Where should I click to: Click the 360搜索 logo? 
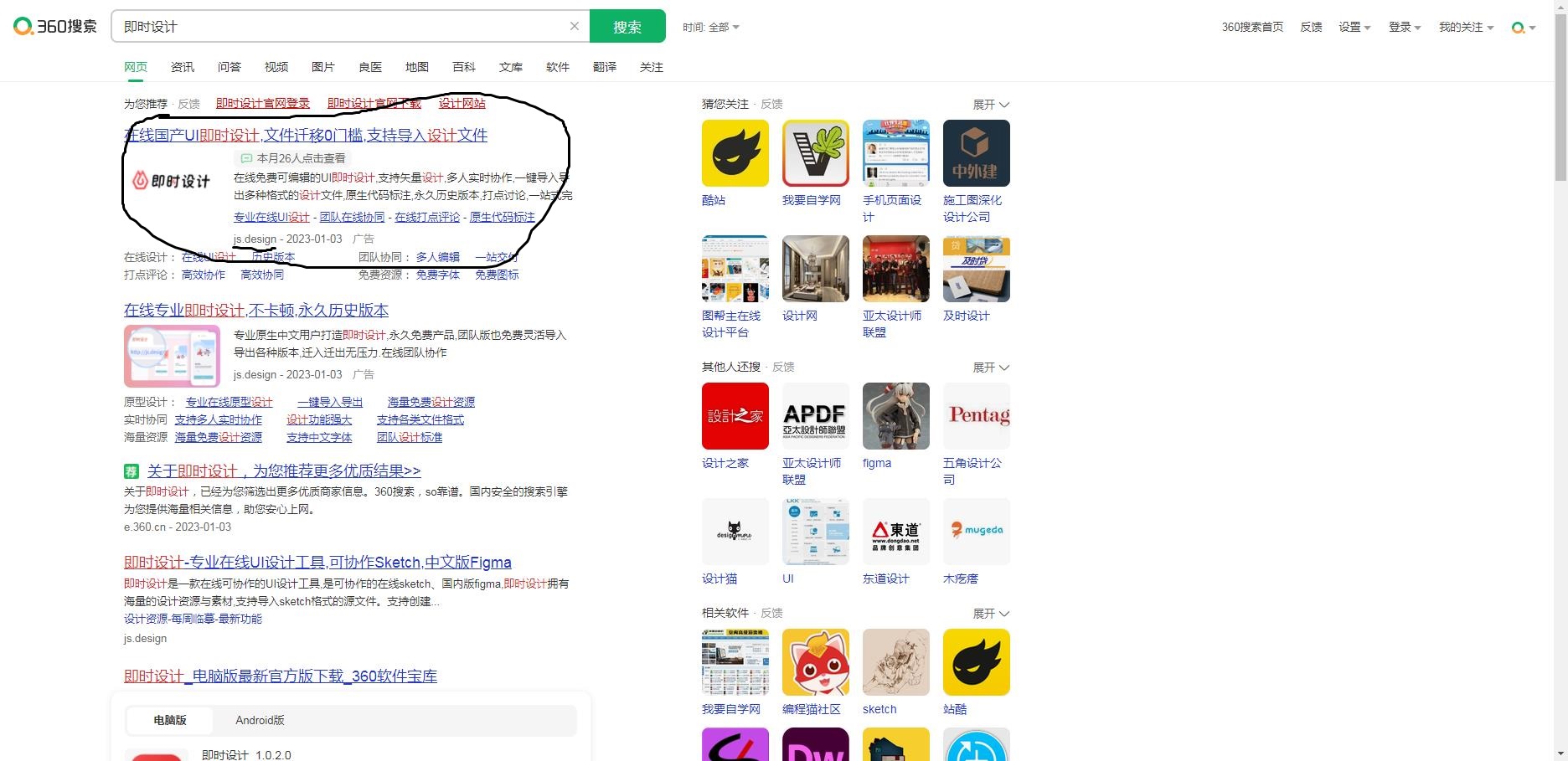point(55,26)
